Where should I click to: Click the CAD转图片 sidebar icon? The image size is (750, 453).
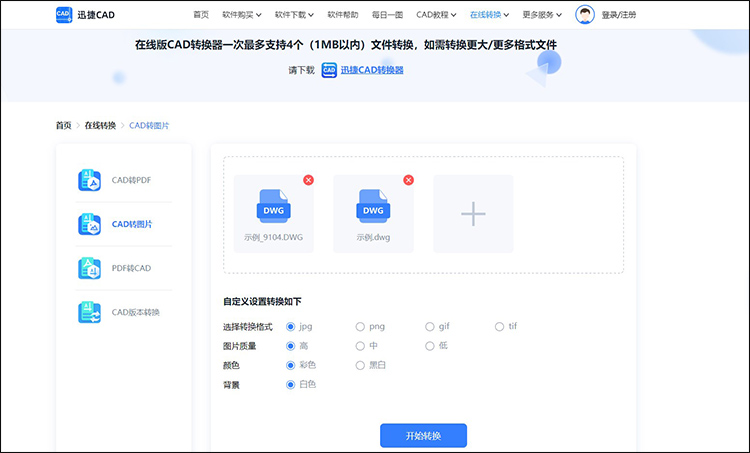pyautogui.click(x=89, y=224)
